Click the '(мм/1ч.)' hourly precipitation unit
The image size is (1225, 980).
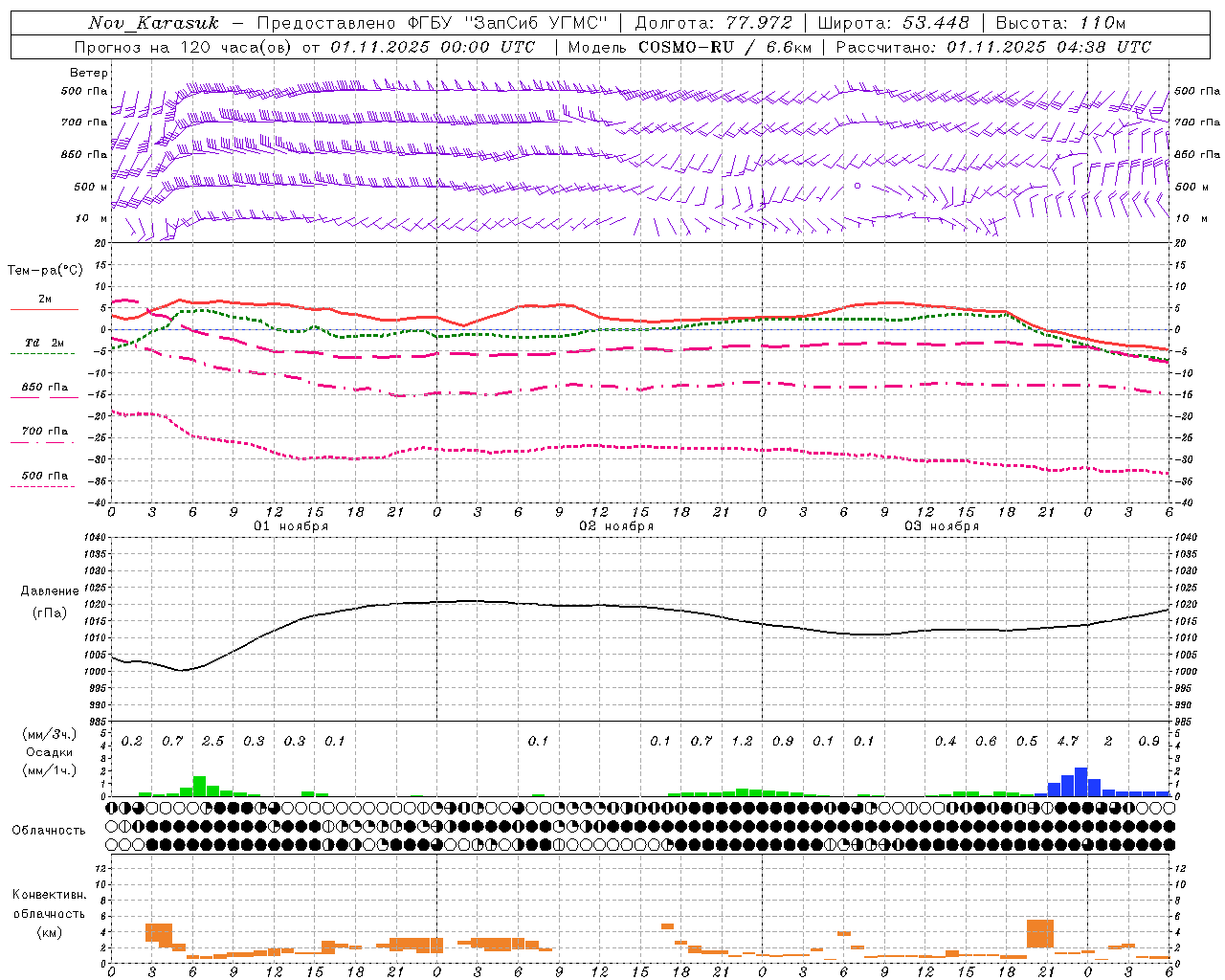tap(48, 770)
